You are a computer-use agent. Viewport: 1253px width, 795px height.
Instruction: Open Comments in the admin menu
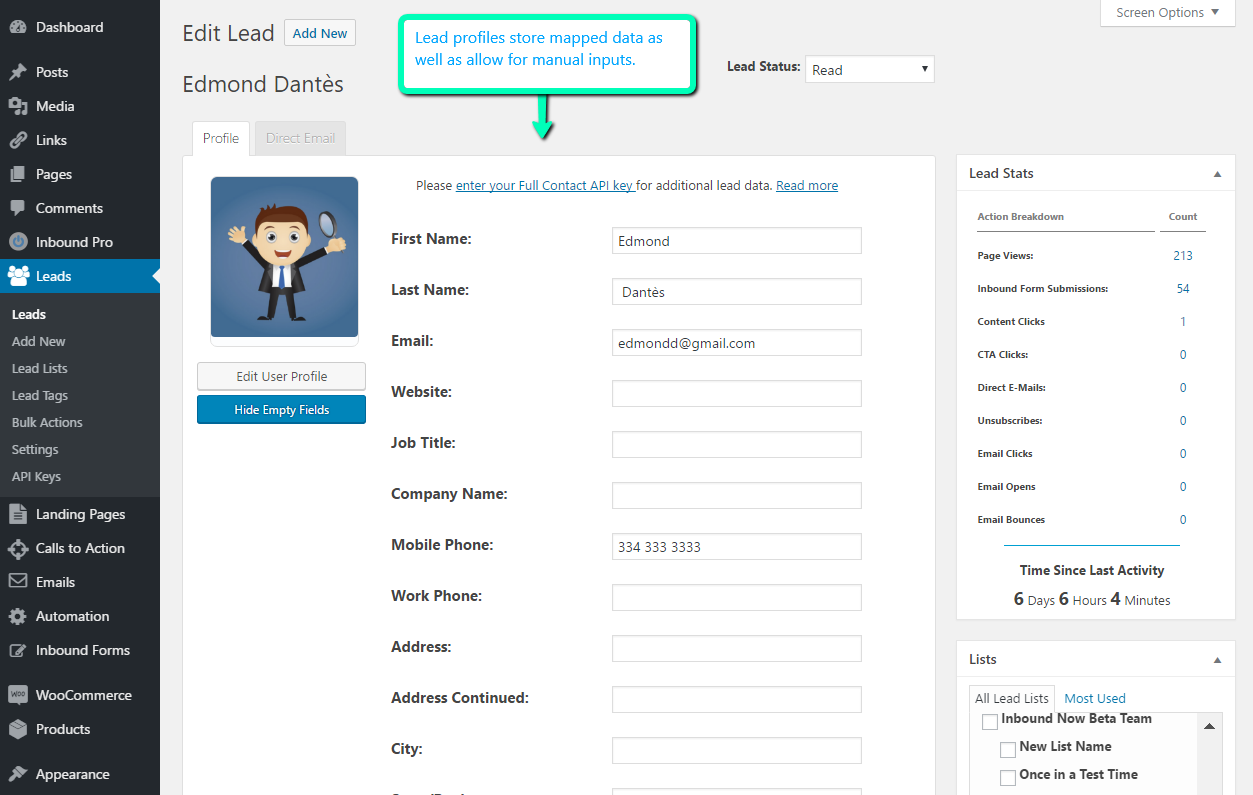coord(80,208)
